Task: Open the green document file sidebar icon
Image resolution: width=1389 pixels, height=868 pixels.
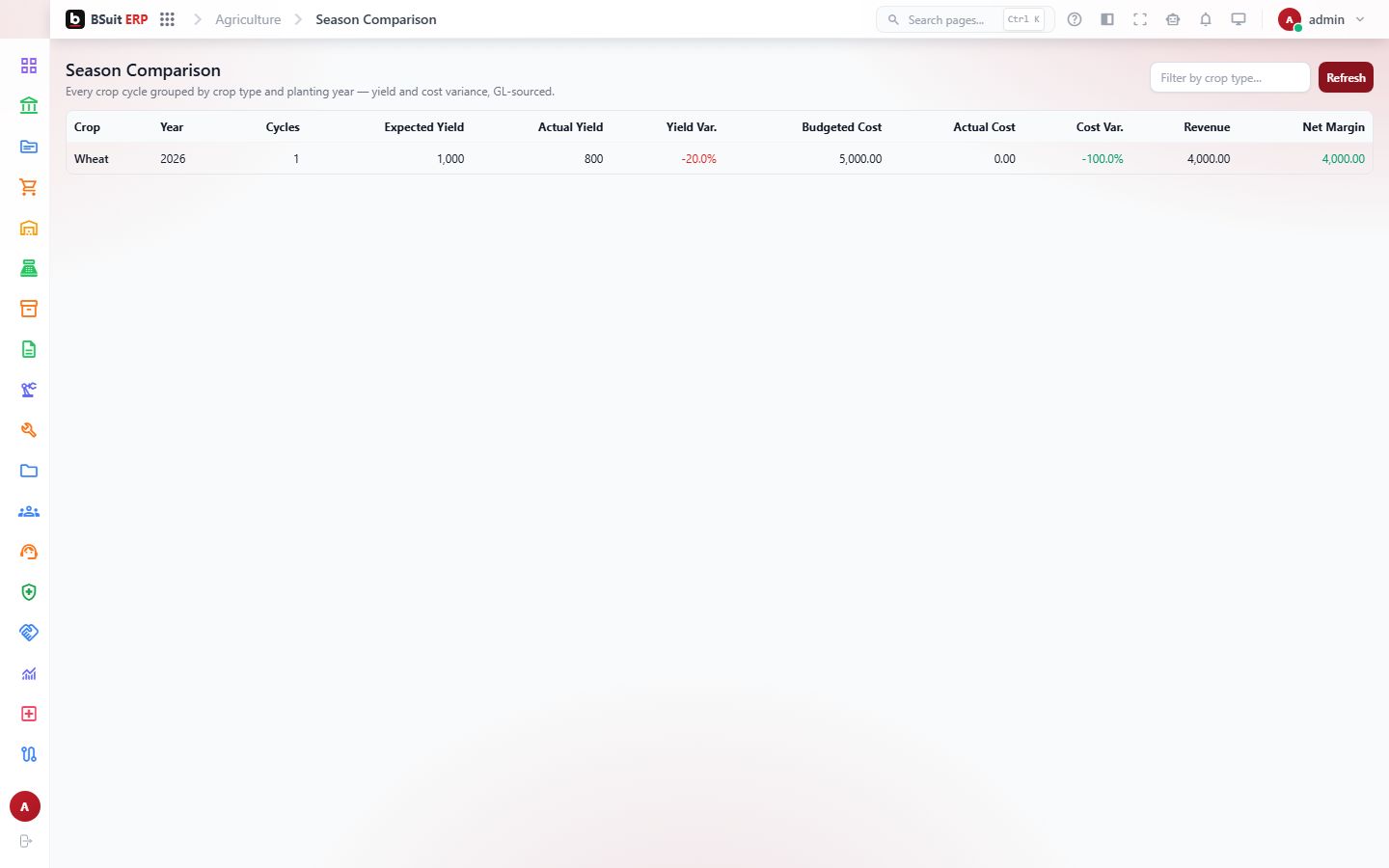Action: (29, 349)
